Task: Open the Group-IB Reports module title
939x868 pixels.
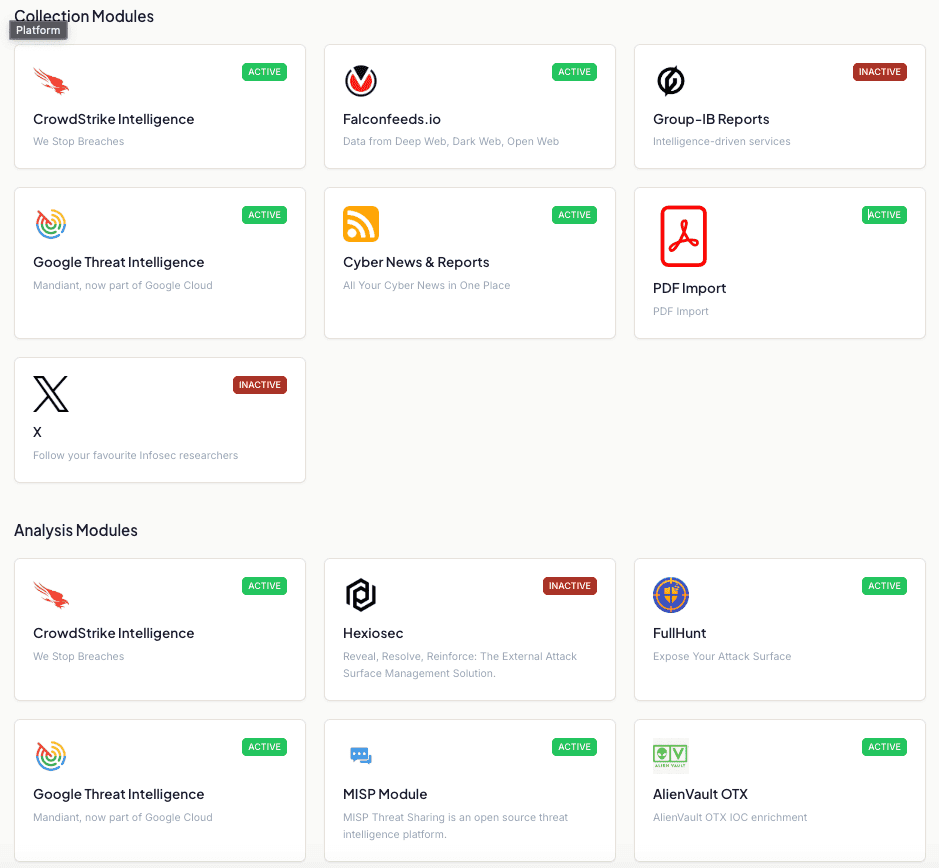Action: [711, 119]
